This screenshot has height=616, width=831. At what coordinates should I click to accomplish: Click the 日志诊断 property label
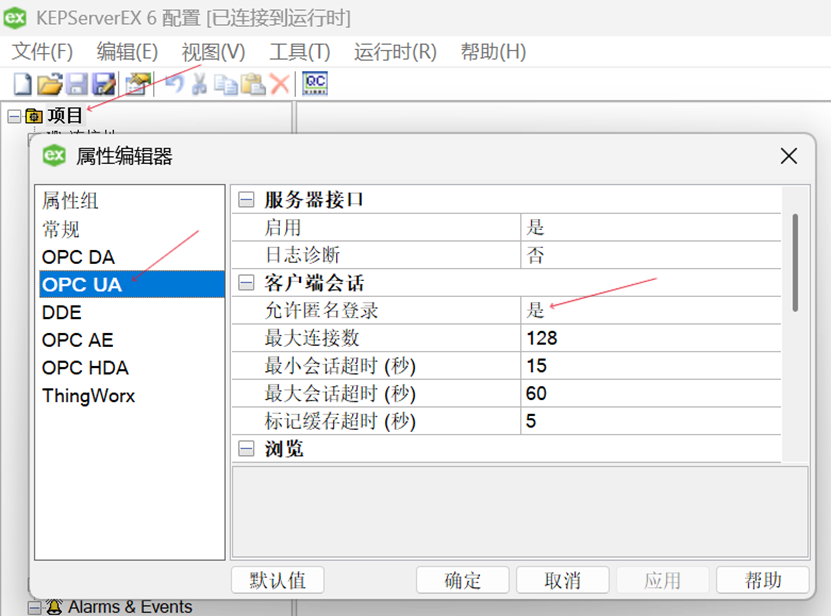pos(302,255)
